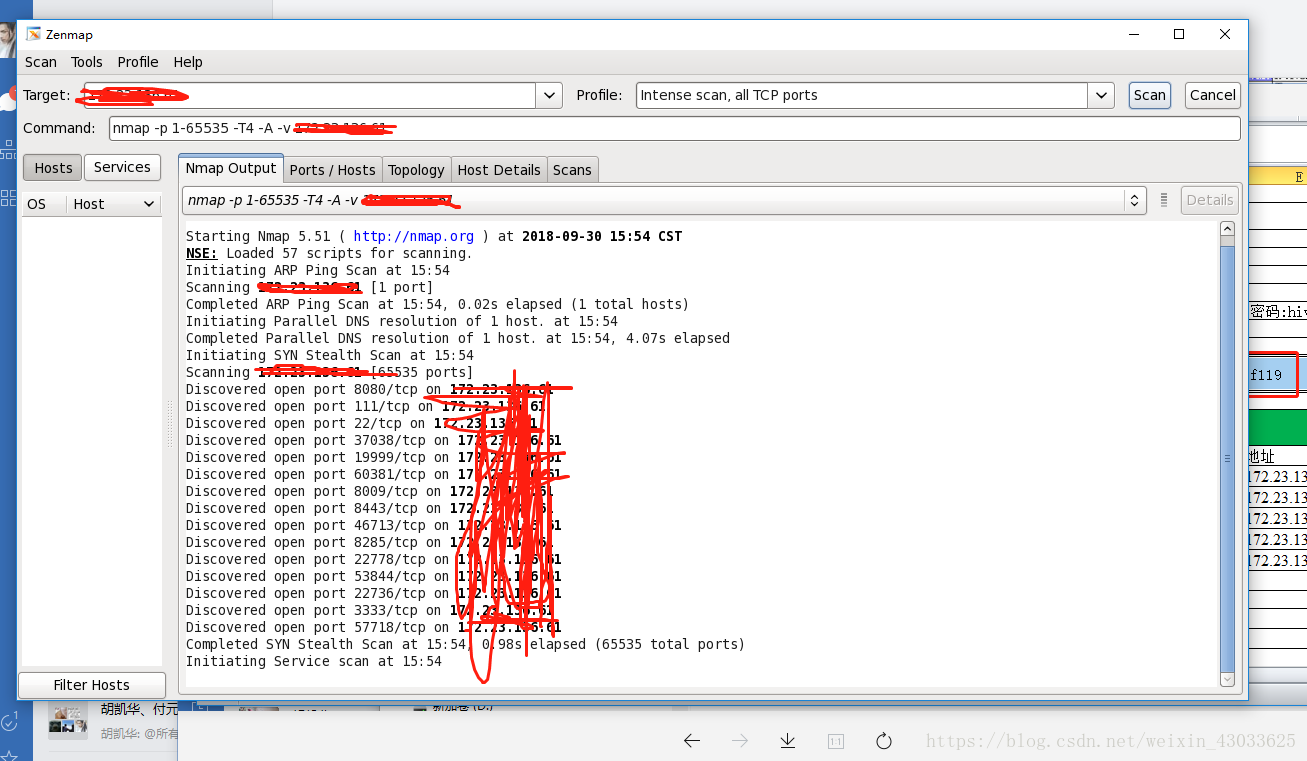This screenshot has width=1307, height=761.
Task: Click the refresh icon in the bottom viewer toolbar
Action: tap(883, 740)
